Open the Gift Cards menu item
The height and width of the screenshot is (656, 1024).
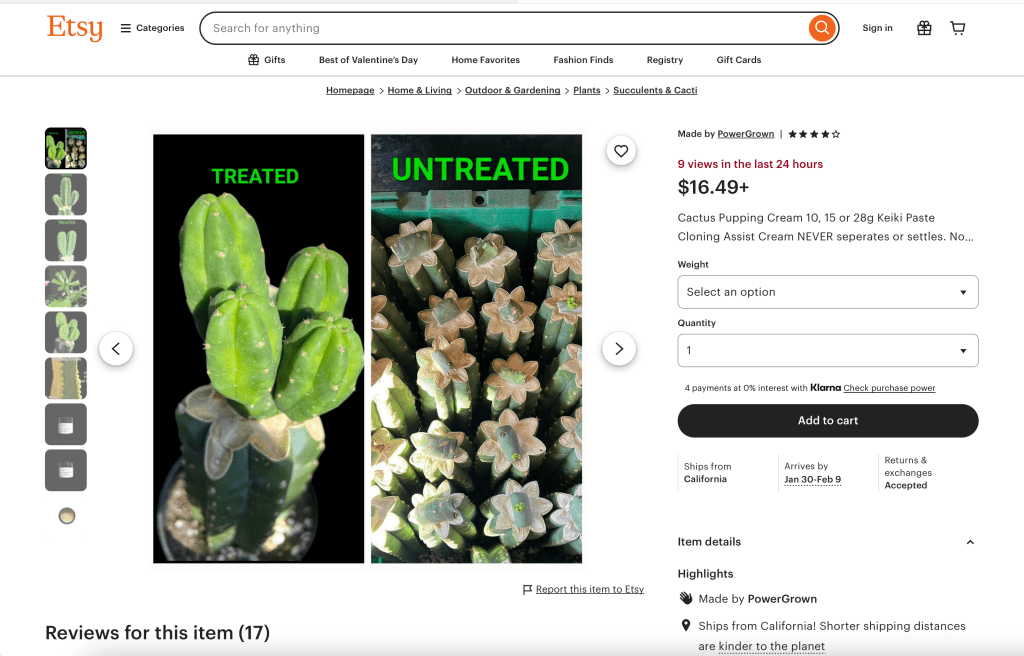(738, 60)
